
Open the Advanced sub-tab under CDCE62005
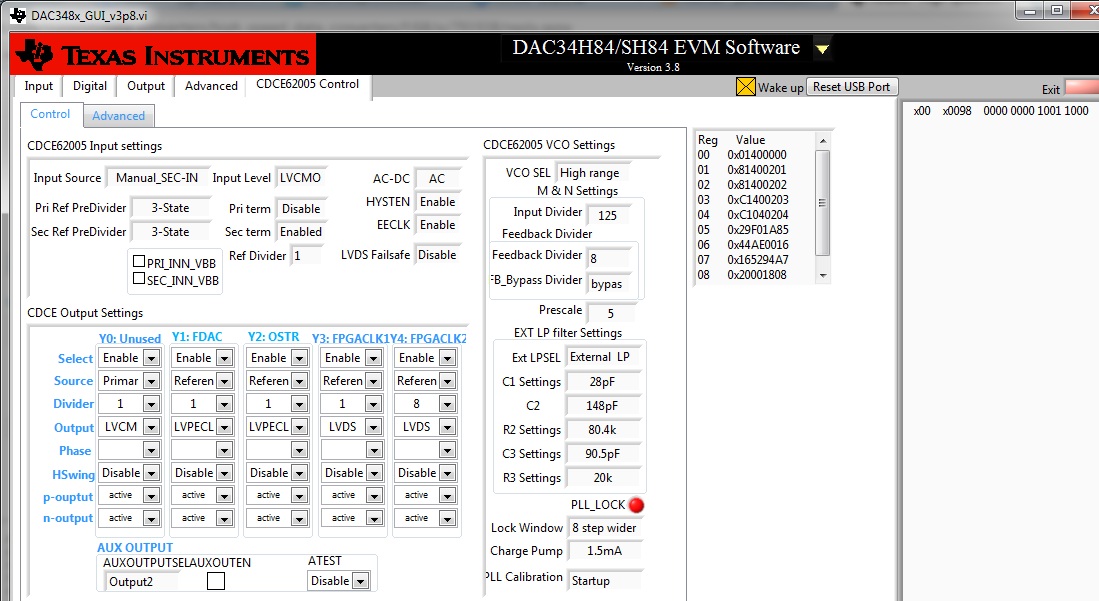(x=118, y=116)
